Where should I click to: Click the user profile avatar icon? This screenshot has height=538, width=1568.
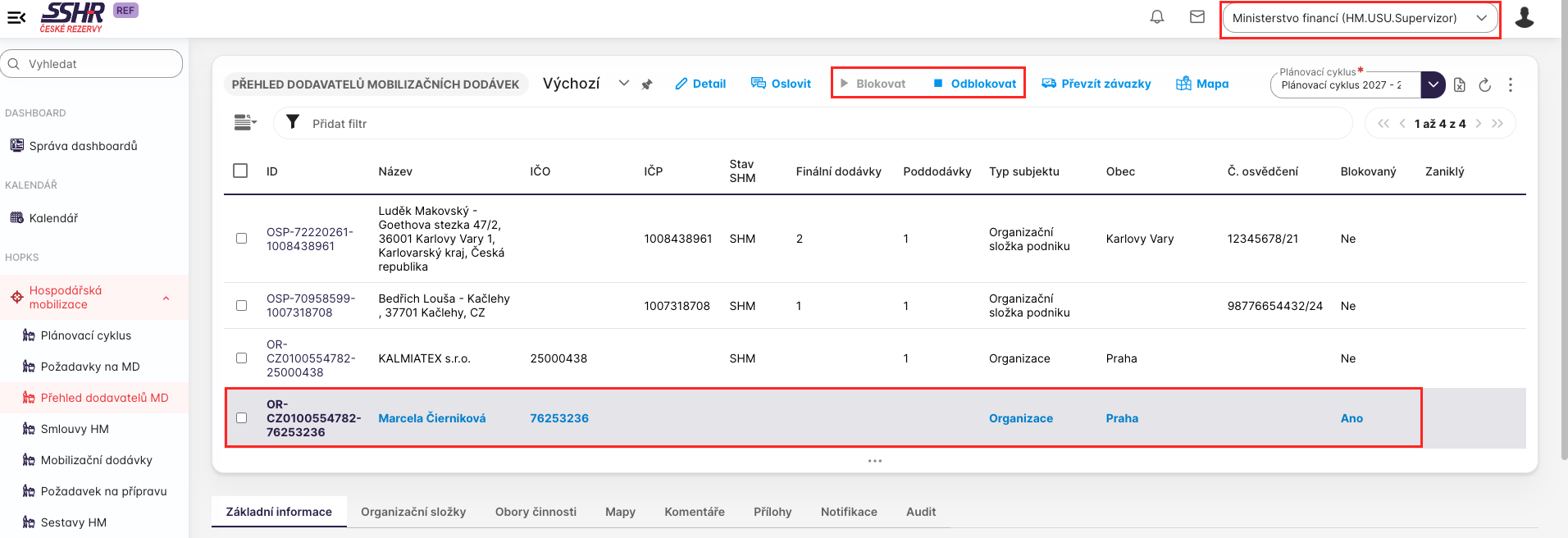point(1525,17)
